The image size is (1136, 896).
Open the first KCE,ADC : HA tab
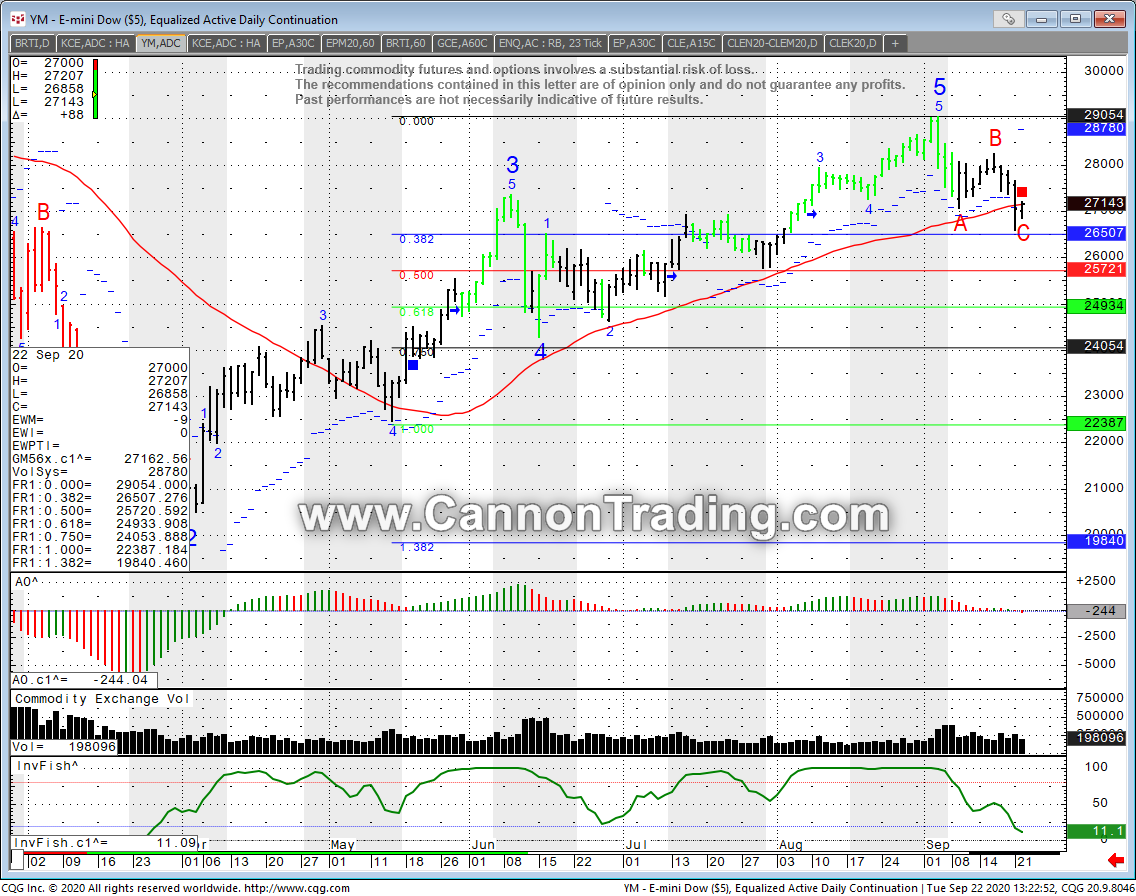coord(95,43)
